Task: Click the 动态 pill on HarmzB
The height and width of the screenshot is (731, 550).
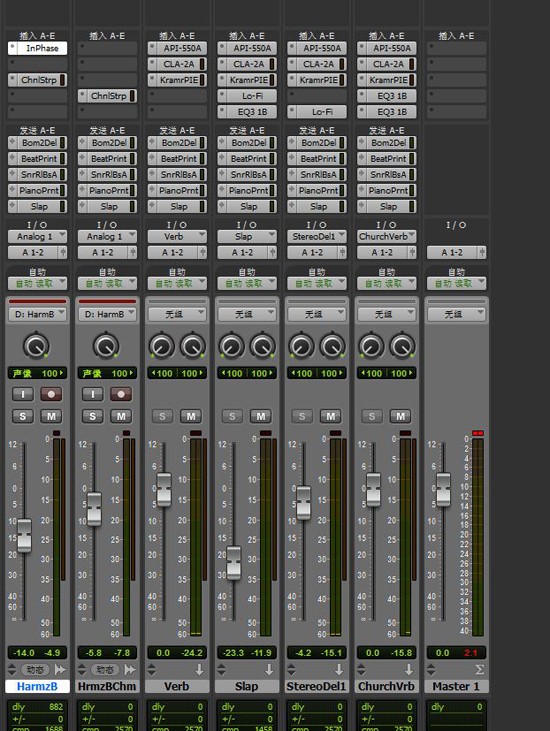Action: point(35,670)
